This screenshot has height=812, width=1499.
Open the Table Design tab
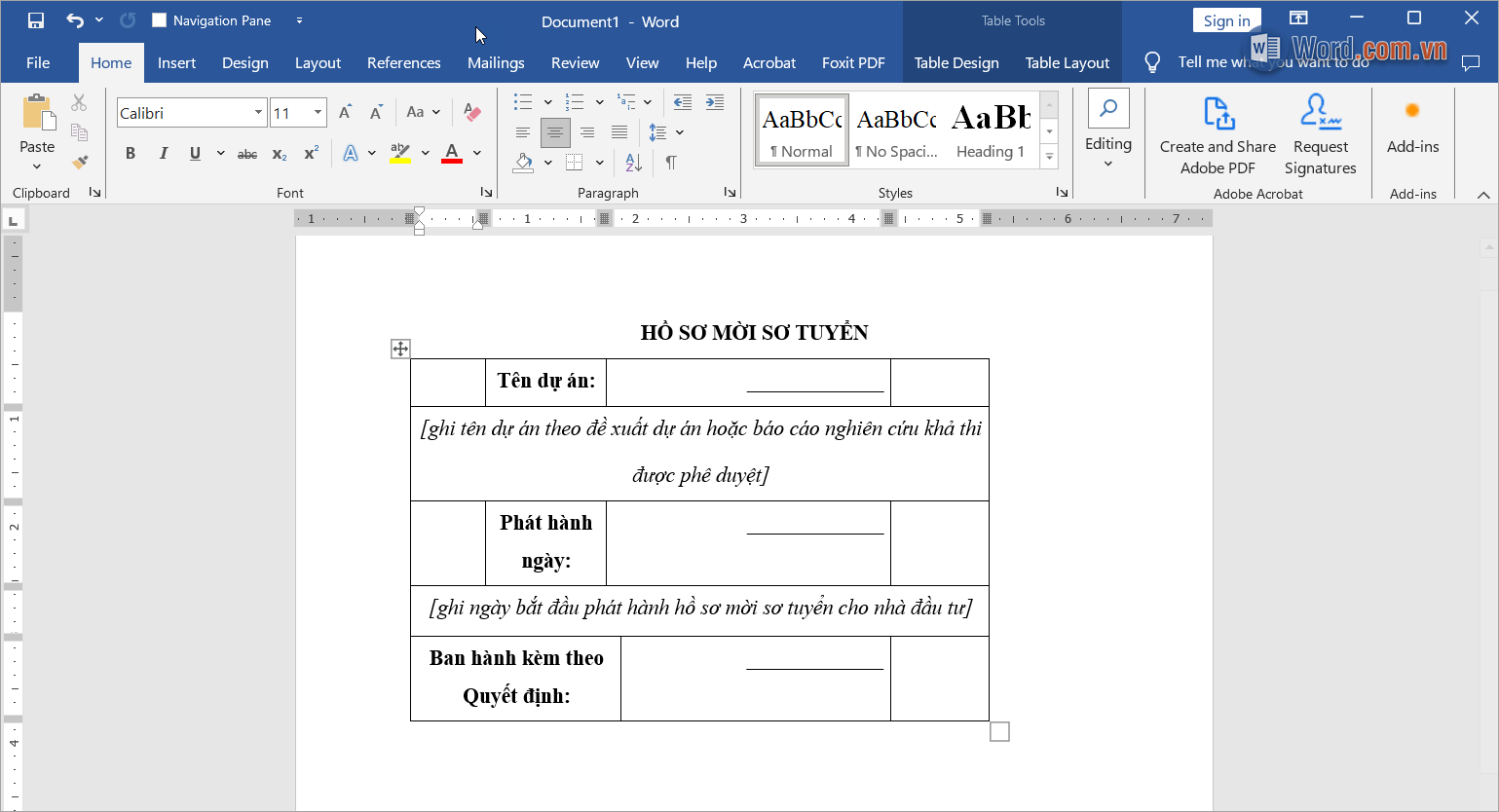pos(956,62)
